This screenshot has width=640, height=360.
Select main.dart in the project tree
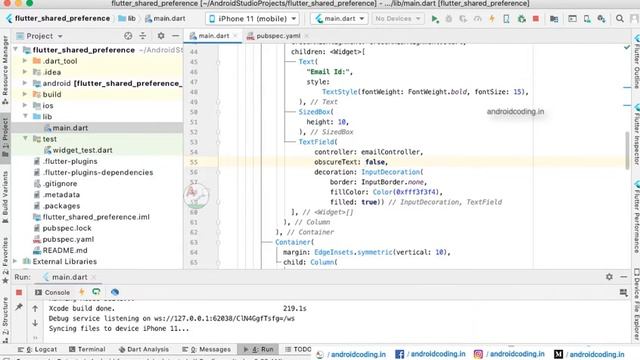pos(70,128)
